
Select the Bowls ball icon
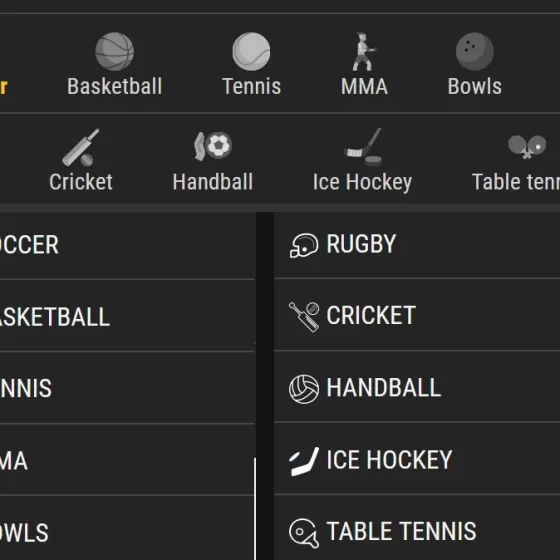[x=475, y=51]
